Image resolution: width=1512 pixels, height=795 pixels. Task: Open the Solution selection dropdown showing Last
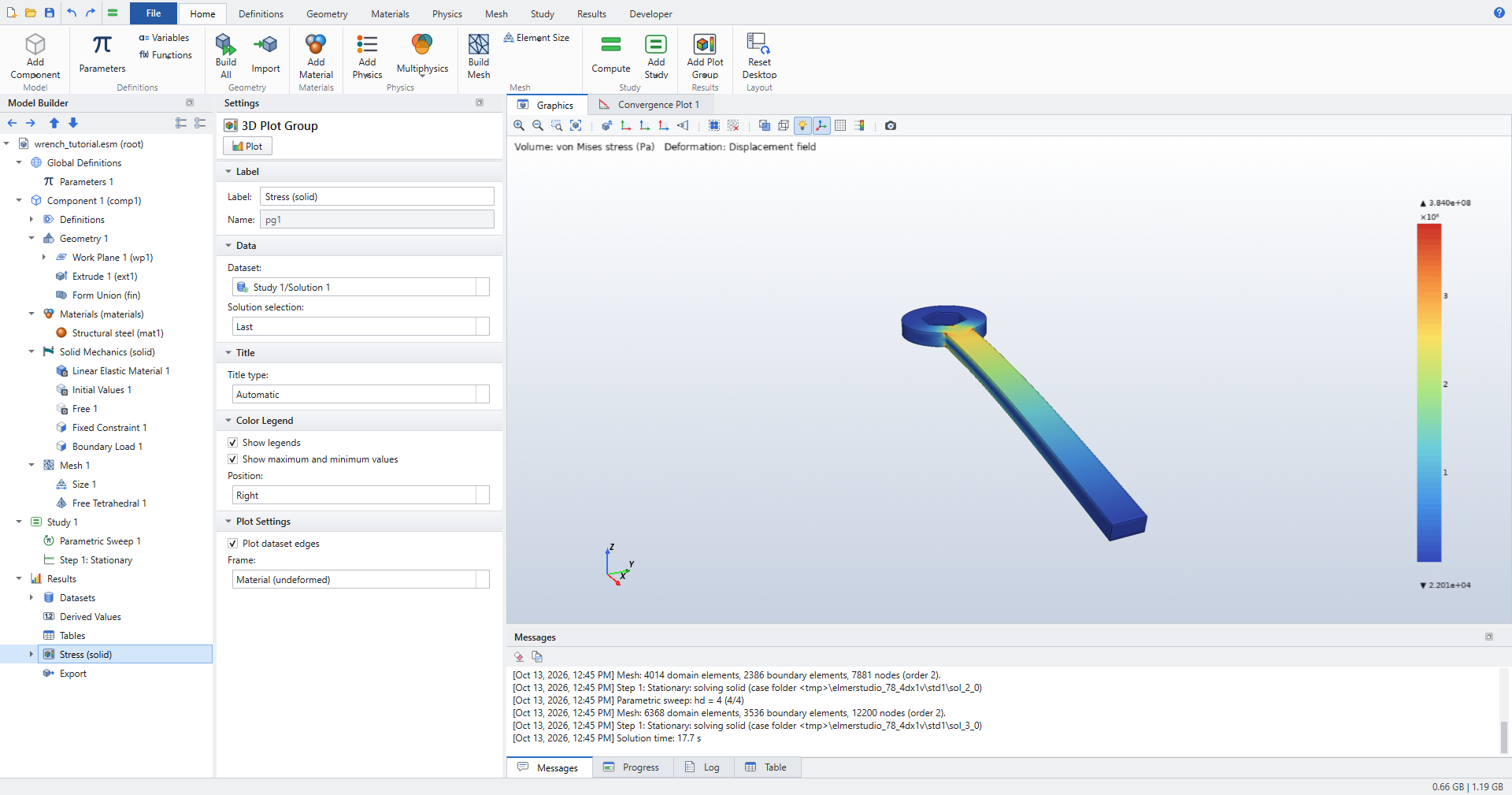coord(361,327)
